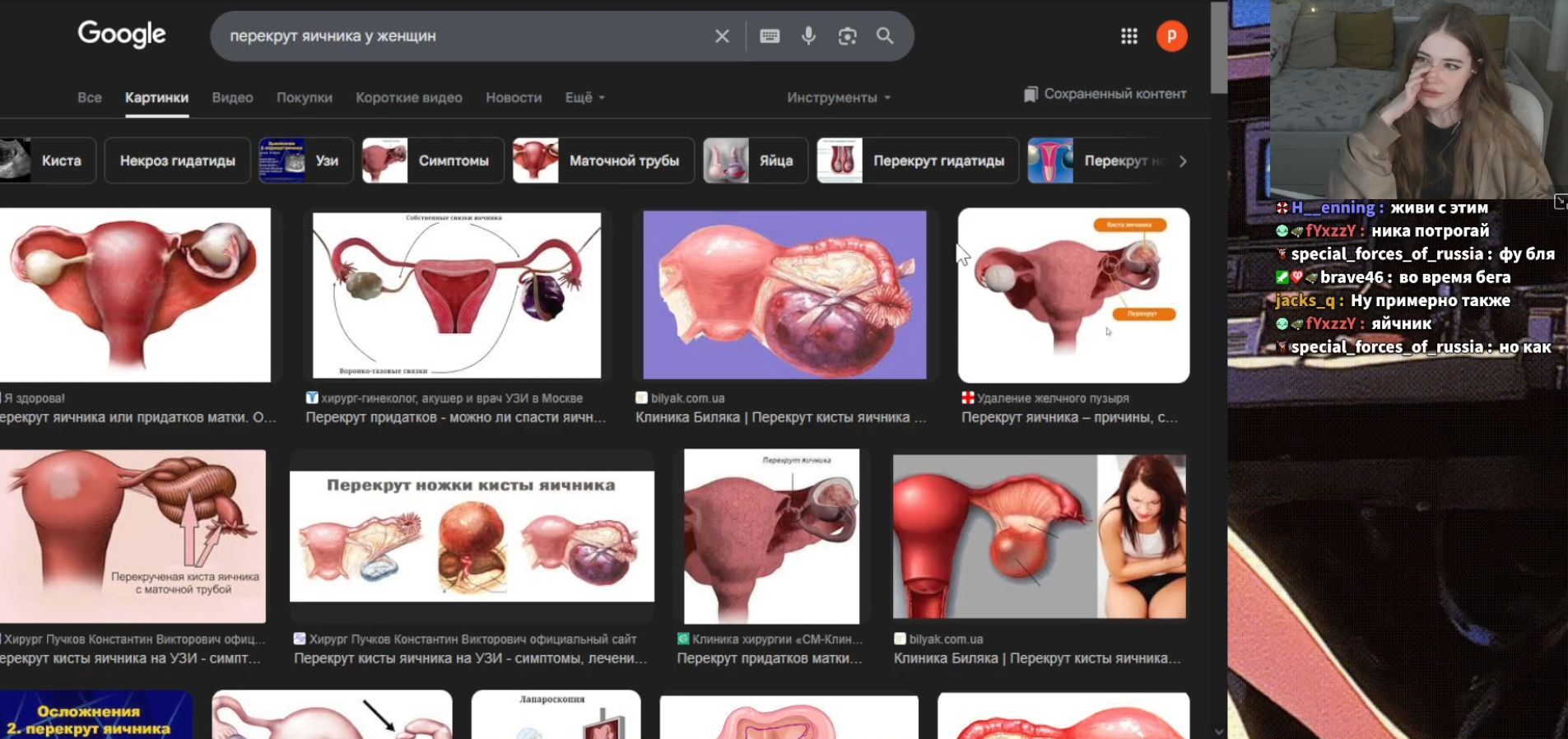Open the diagram with Воронко-тазовые связки label
1568x739 pixels.
[x=457, y=295]
